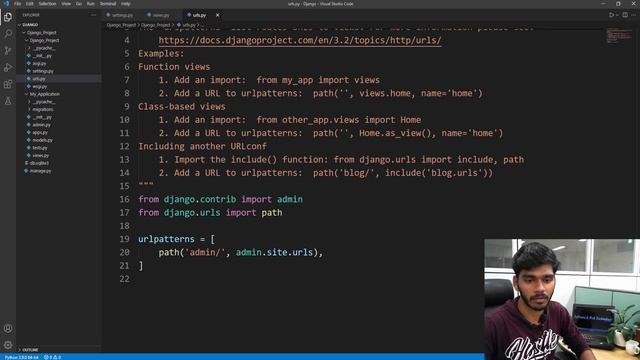
Task: Open views.py in the explorer tree
Action: click(40, 156)
